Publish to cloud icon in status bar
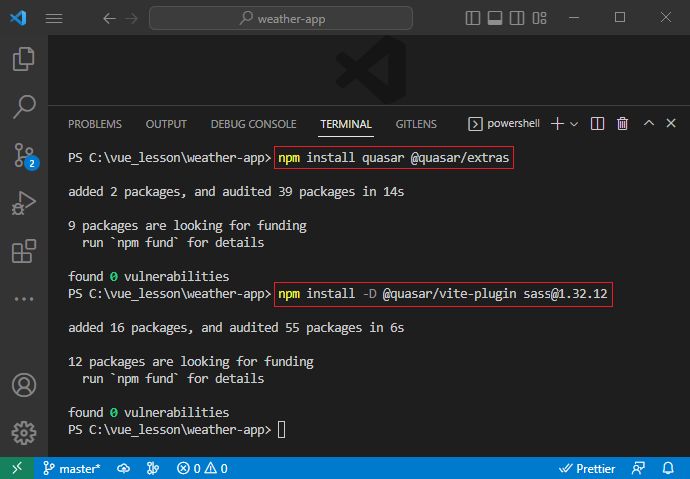Image resolution: width=690 pixels, height=479 pixels. click(123, 468)
